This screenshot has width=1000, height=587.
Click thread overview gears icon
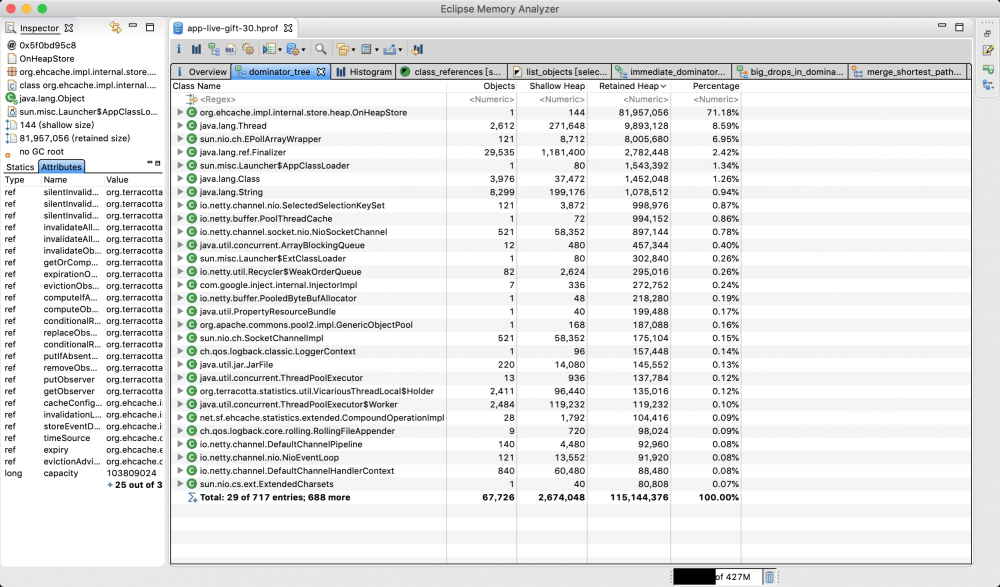[x=248, y=49]
